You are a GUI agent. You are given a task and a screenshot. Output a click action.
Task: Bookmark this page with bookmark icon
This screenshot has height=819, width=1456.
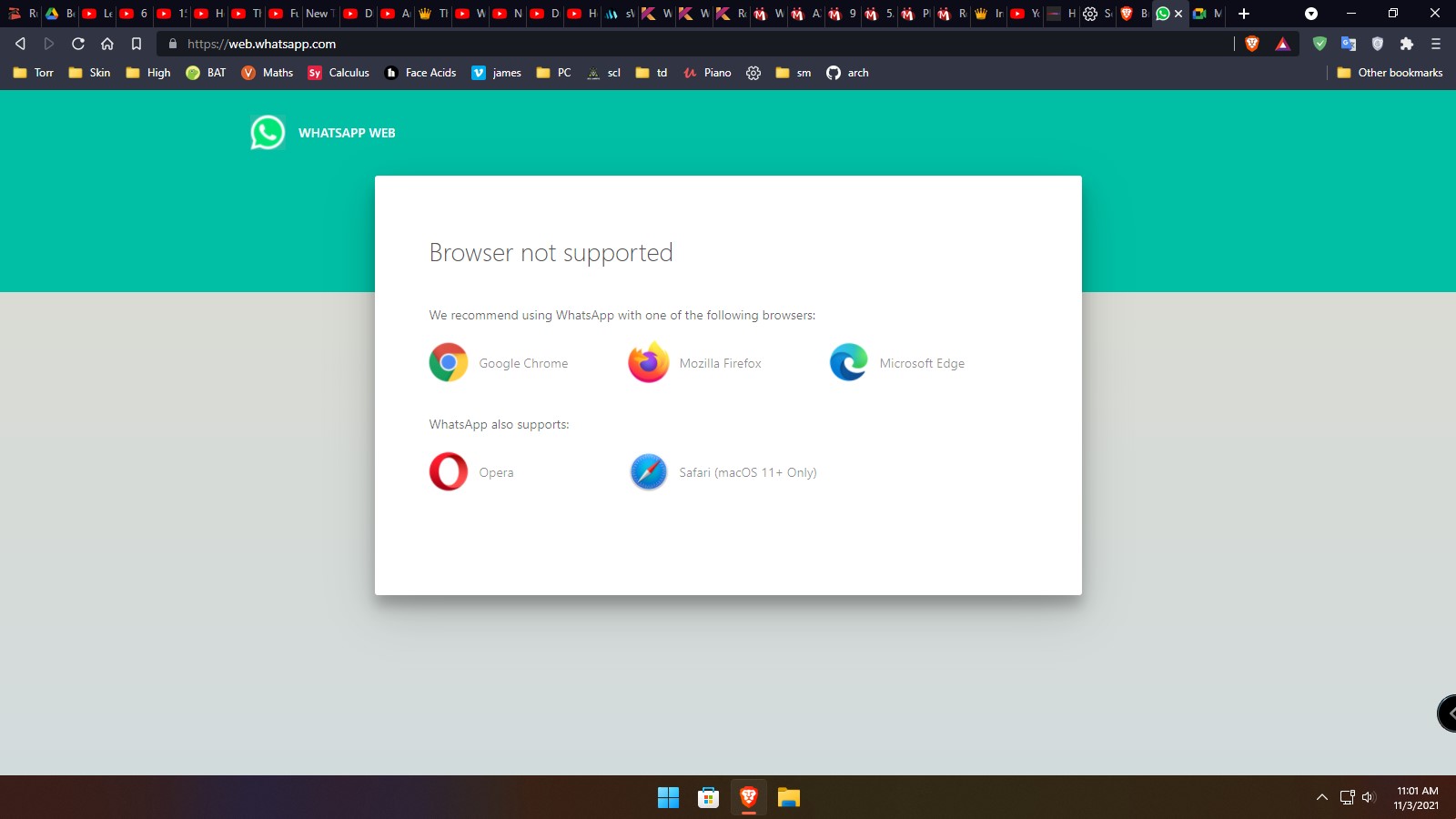click(136, 44)
